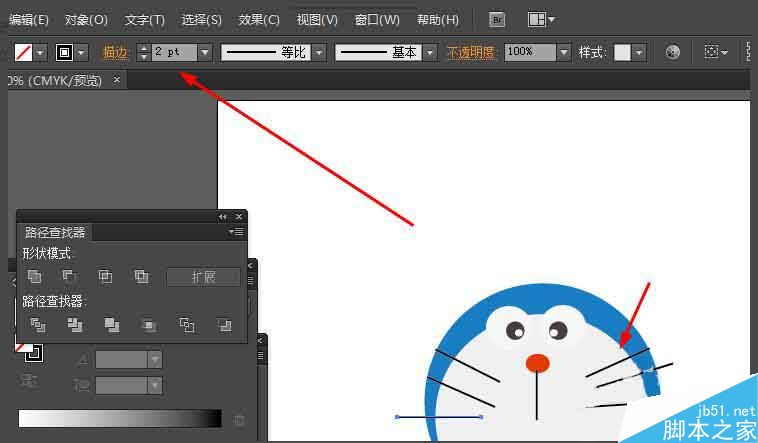Expand the opacity dropdown arrow
The image size is (758, 443).
pos(564,52)
